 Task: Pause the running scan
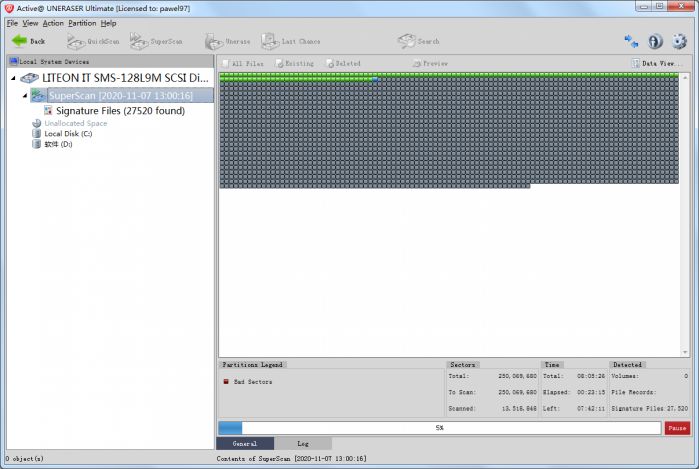[x=677, y=428]
